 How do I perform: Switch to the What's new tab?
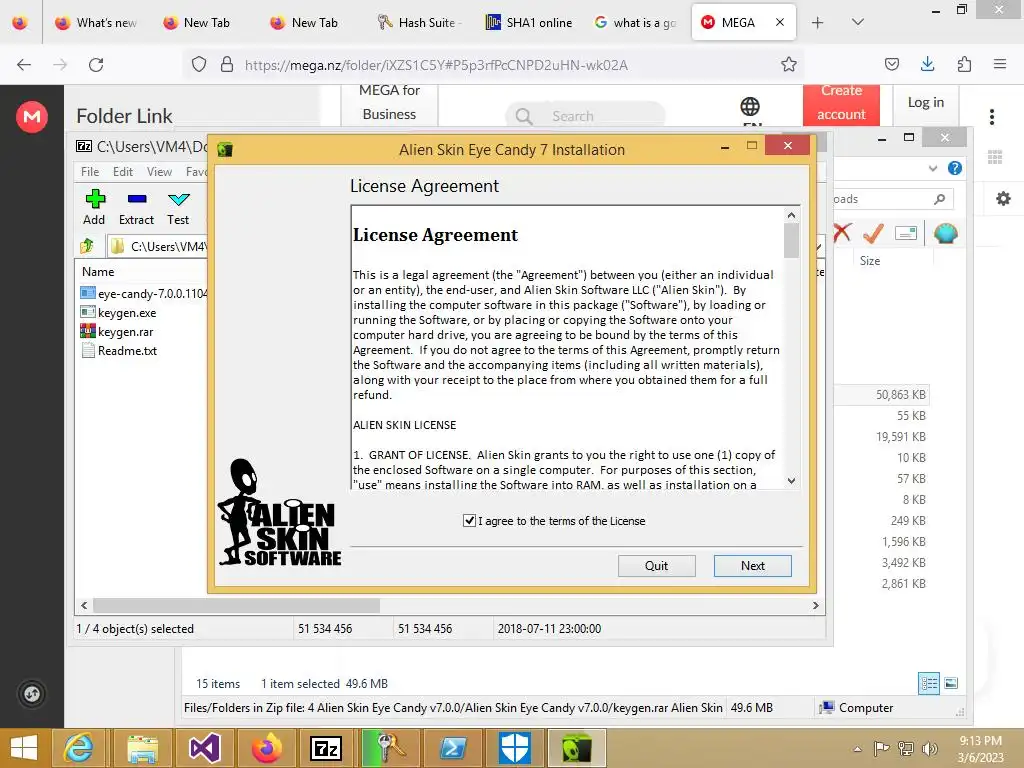pos(96,23)
